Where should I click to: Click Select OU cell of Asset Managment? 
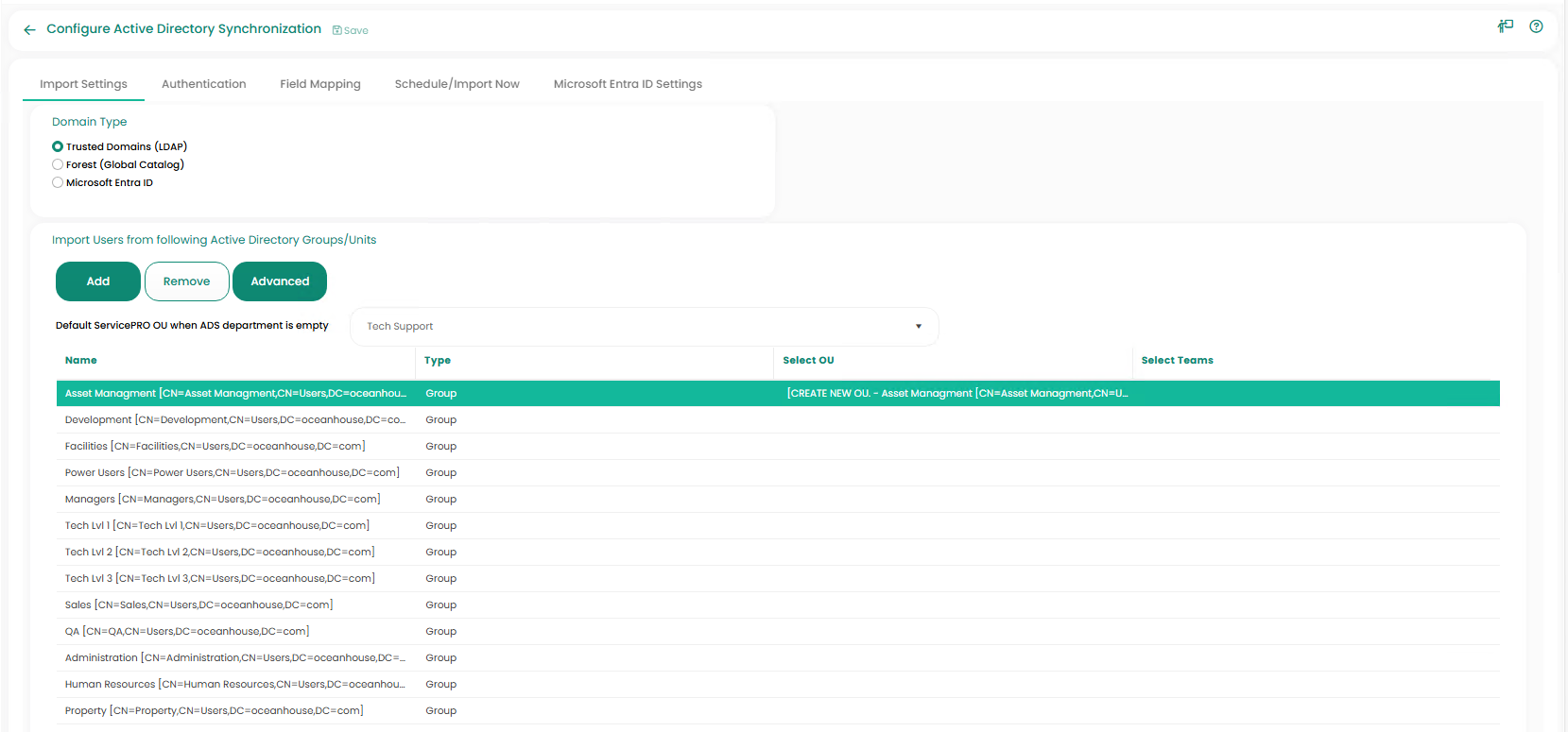pos(956,394)
